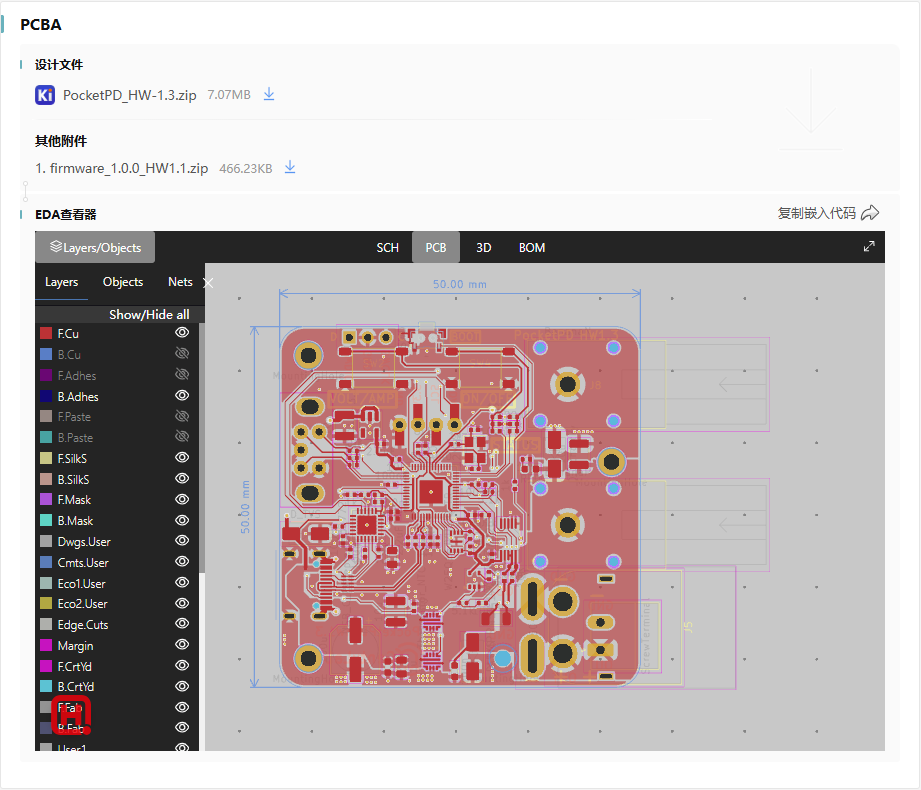Hide the F.Cu layer

click(182, 333)
